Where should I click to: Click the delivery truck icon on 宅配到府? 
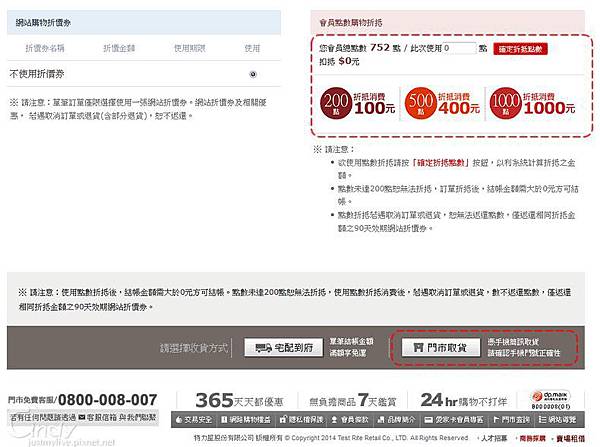coord(263,348)
